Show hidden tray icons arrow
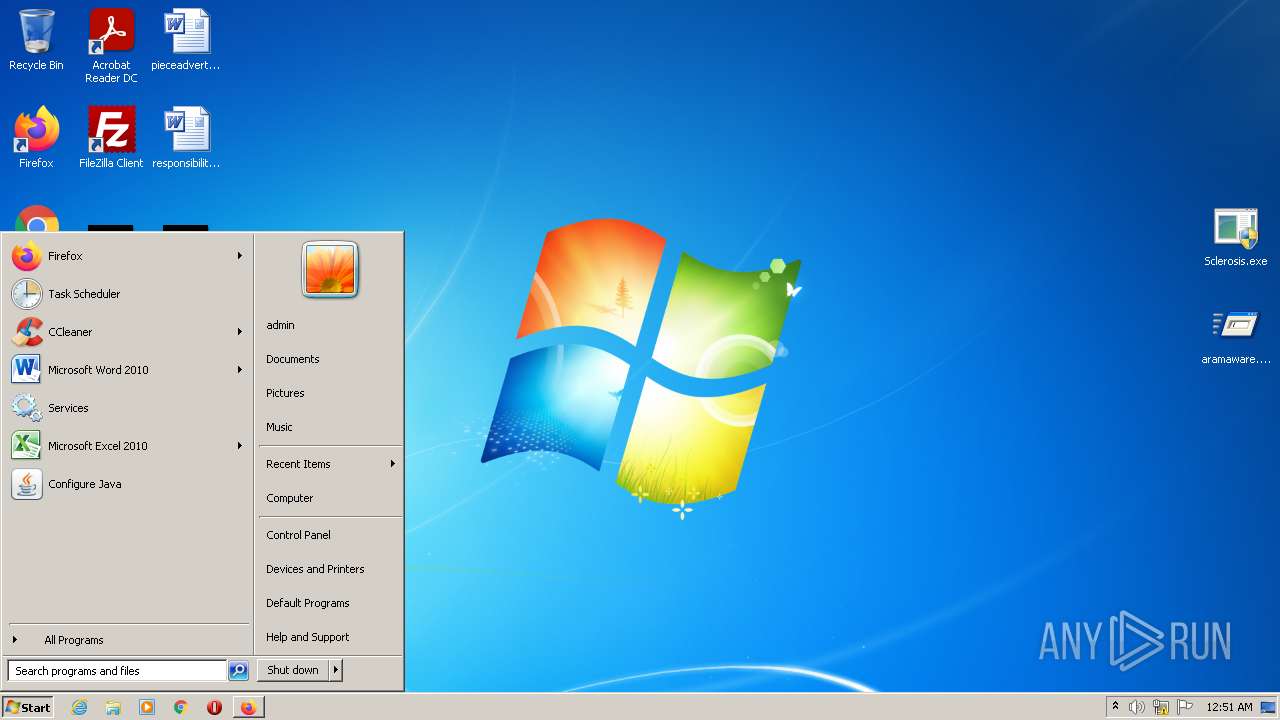This screenshot has width=1280, height=720. (1115, 706)
